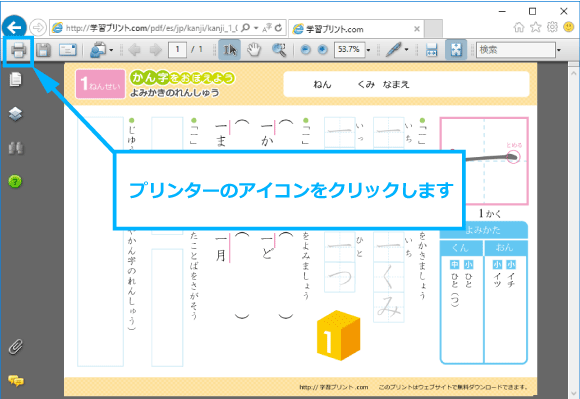Viewport: 580px width, 399px height.
Task: Open the search box options dropdown arrow
Action: (x=559, y=50)
